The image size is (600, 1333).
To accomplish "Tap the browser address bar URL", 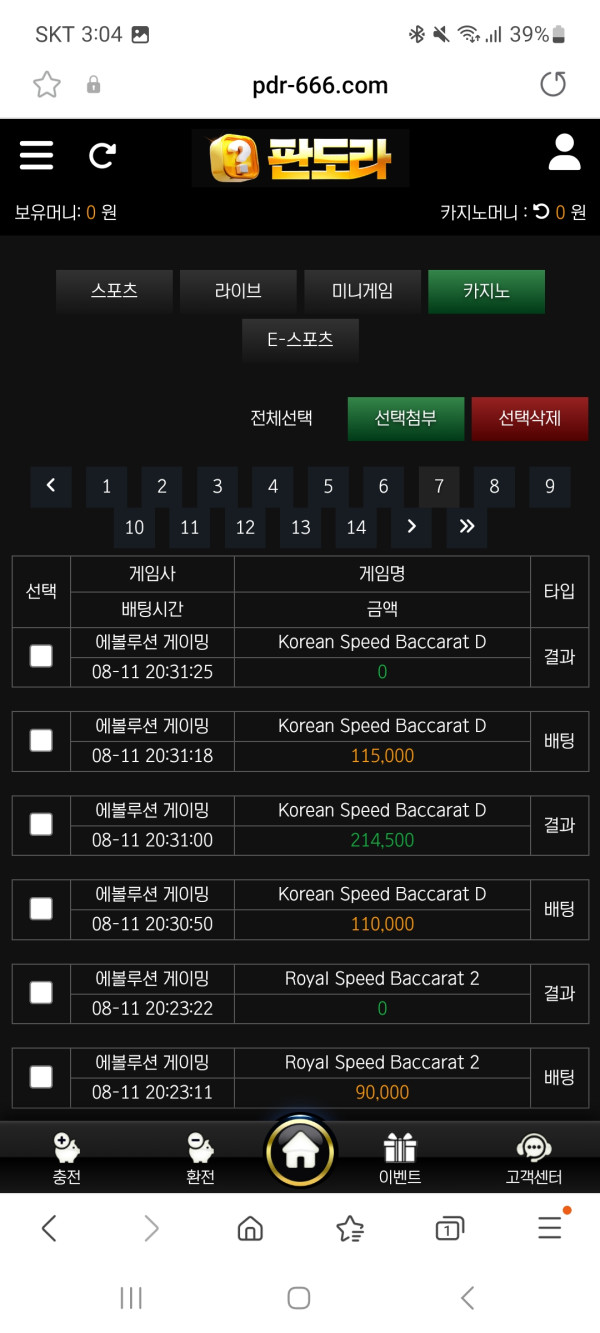I will click(x=320, y=85).
